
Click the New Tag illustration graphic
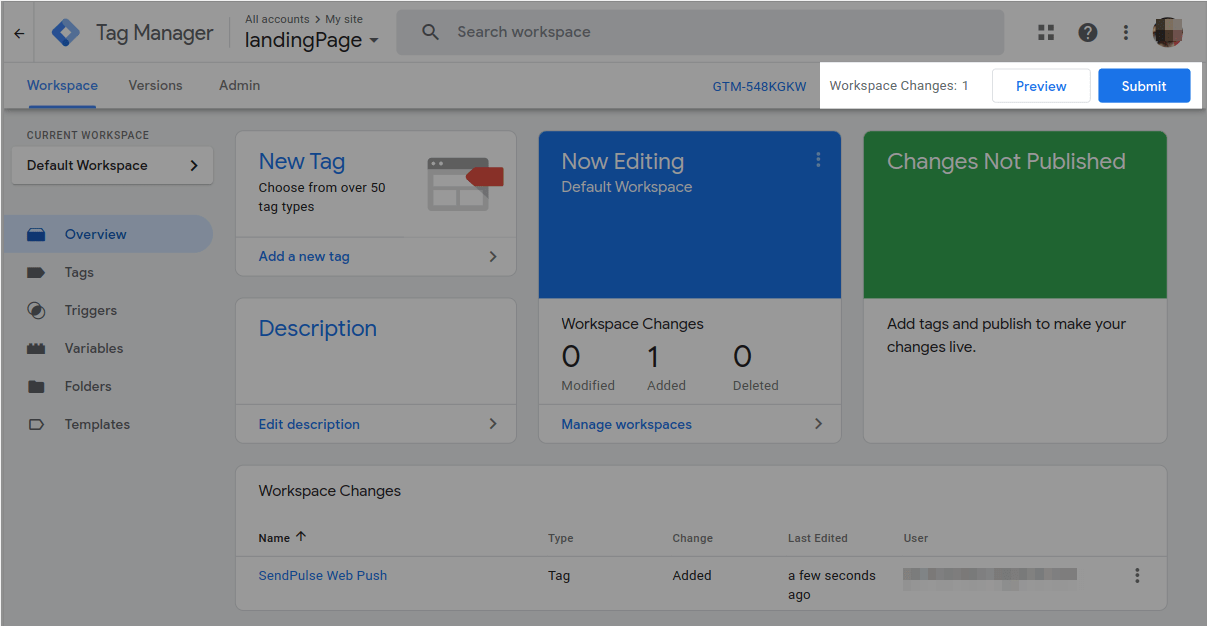click(465, 183)
